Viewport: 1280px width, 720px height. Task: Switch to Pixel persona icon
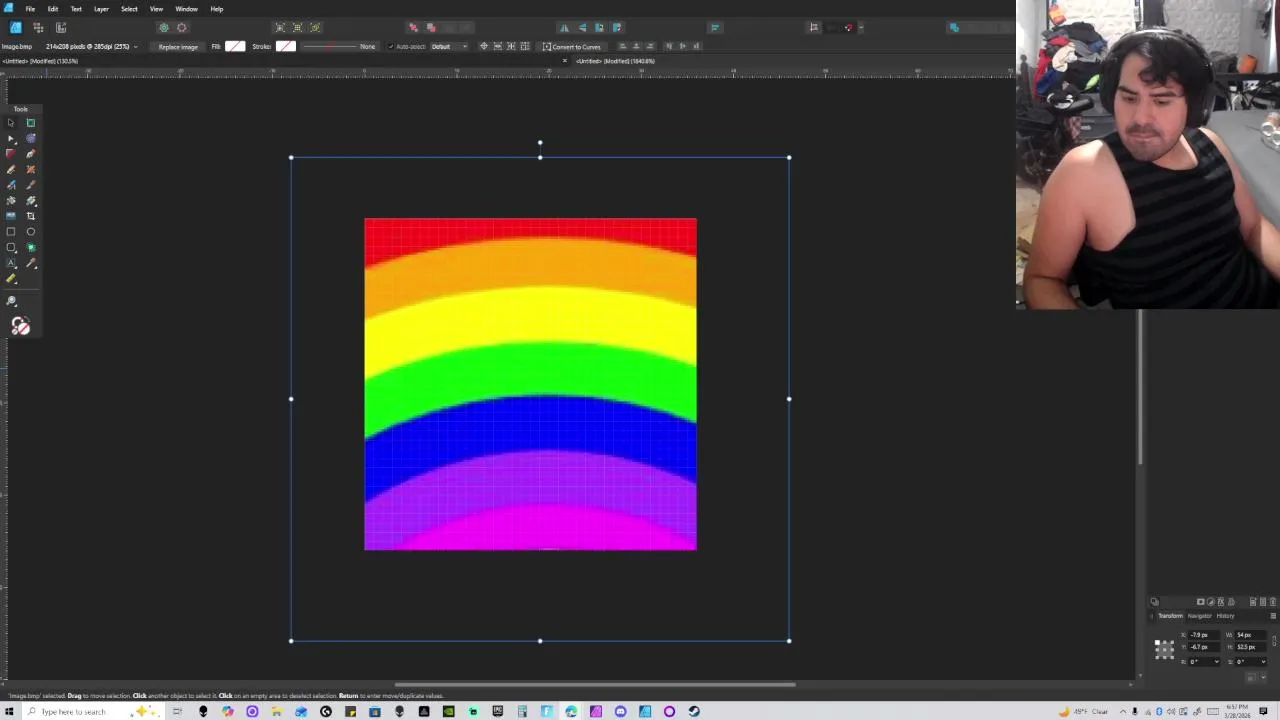tap(38, 27)
